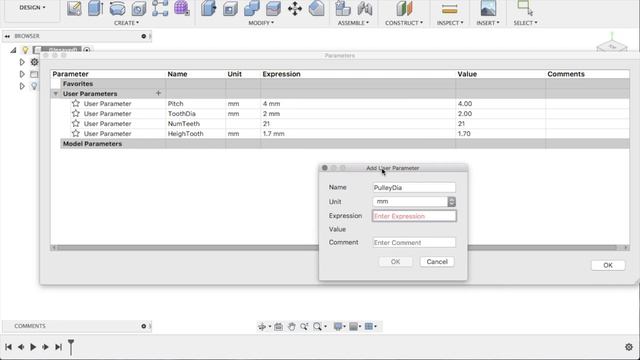Select the Press Pull tool icon
This screenshot has width=640, height=360.
(x=209, y=8)
